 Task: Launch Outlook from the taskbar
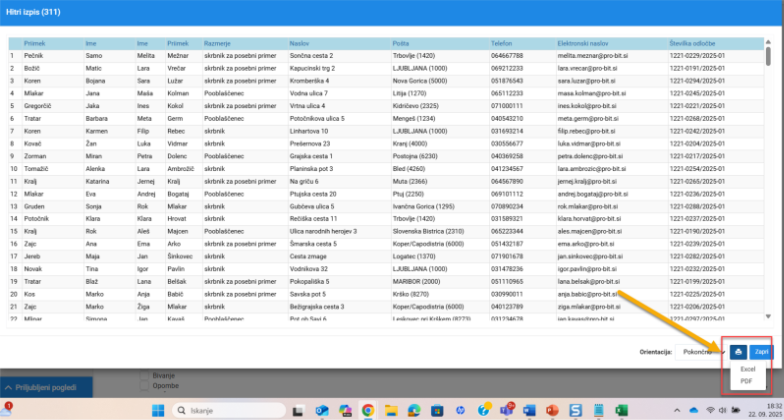[322, 410]
